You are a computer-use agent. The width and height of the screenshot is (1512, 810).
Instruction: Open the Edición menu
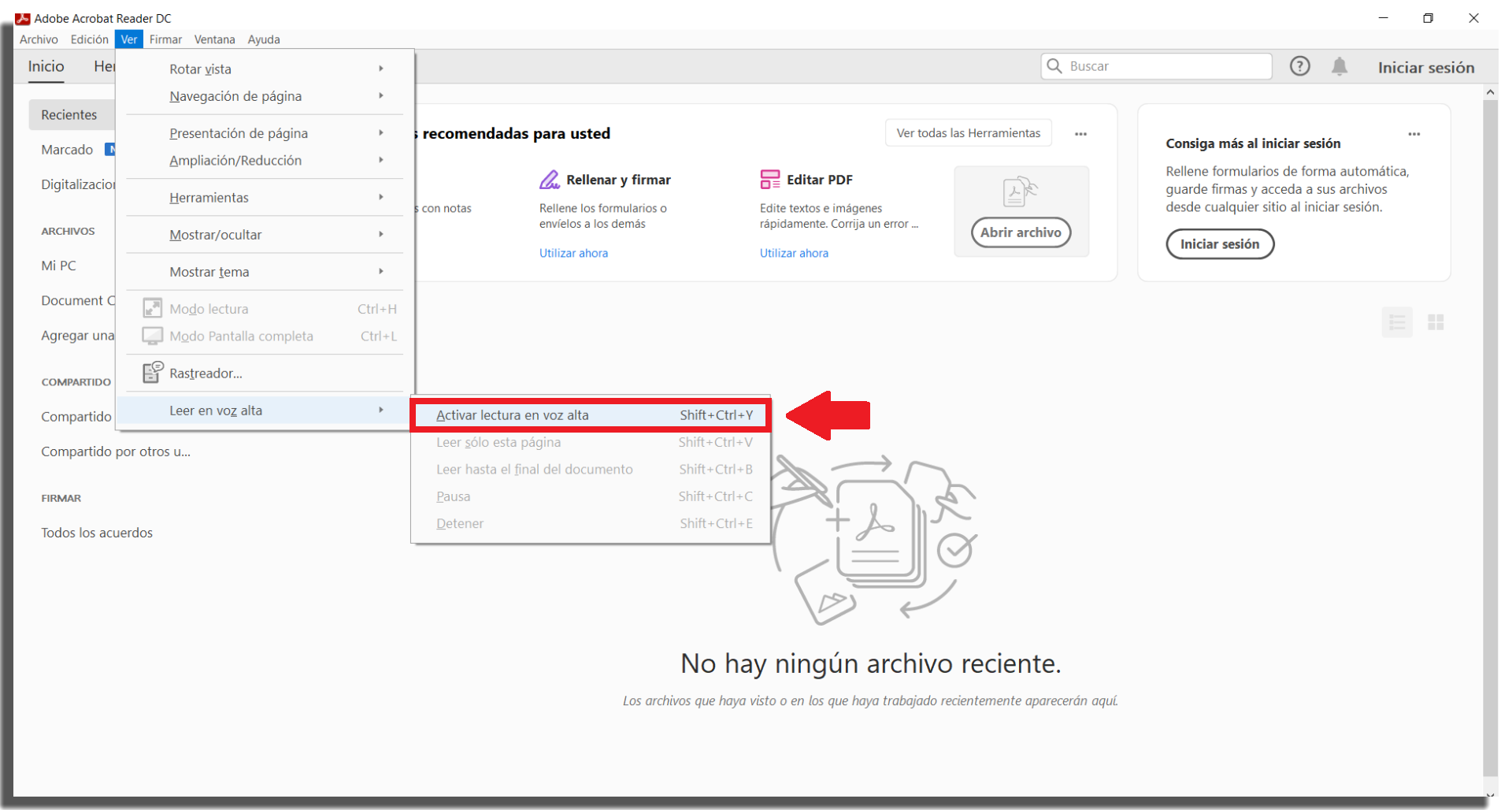point(90,39)
